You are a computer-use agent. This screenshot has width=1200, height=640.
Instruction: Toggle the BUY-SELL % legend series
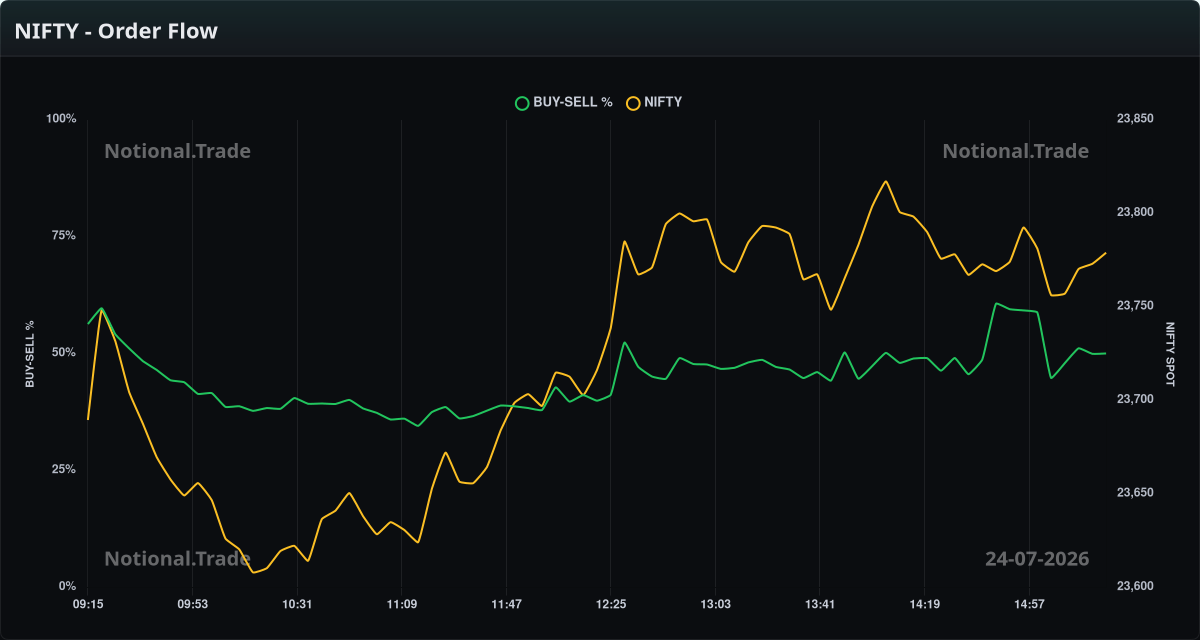(x=563, y=102)
